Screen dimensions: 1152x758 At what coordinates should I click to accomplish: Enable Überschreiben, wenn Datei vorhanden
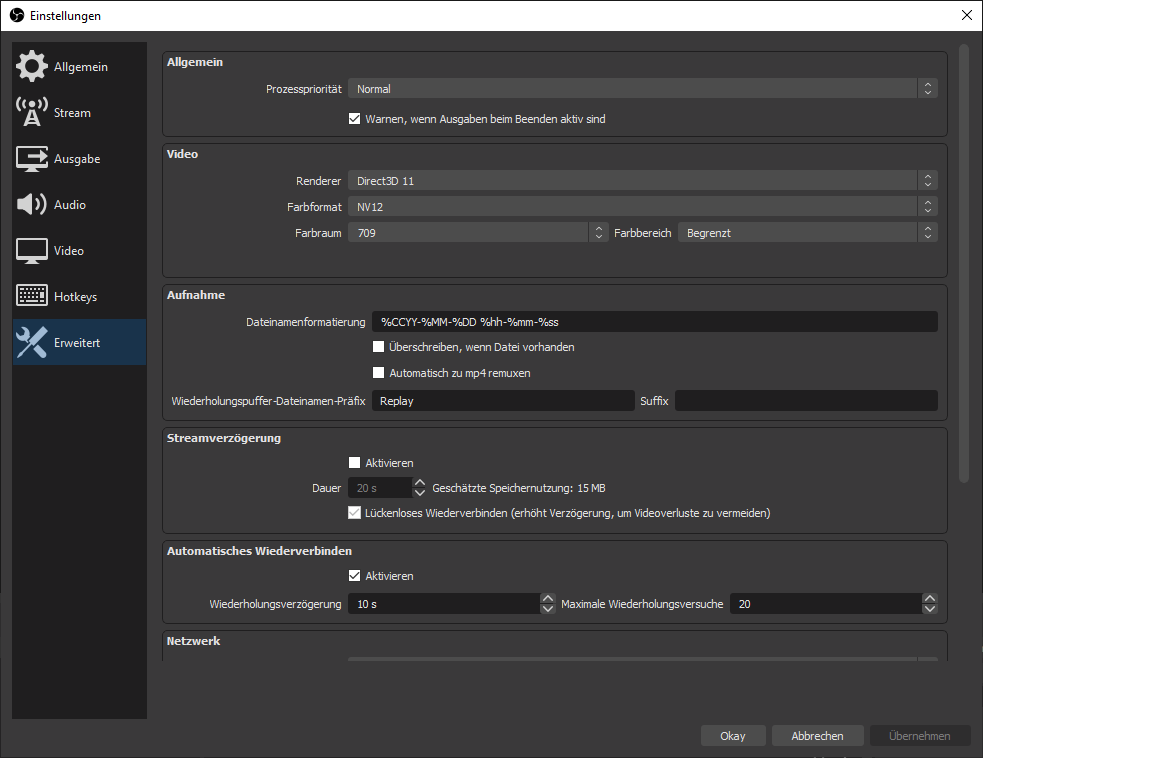[378, 347]
